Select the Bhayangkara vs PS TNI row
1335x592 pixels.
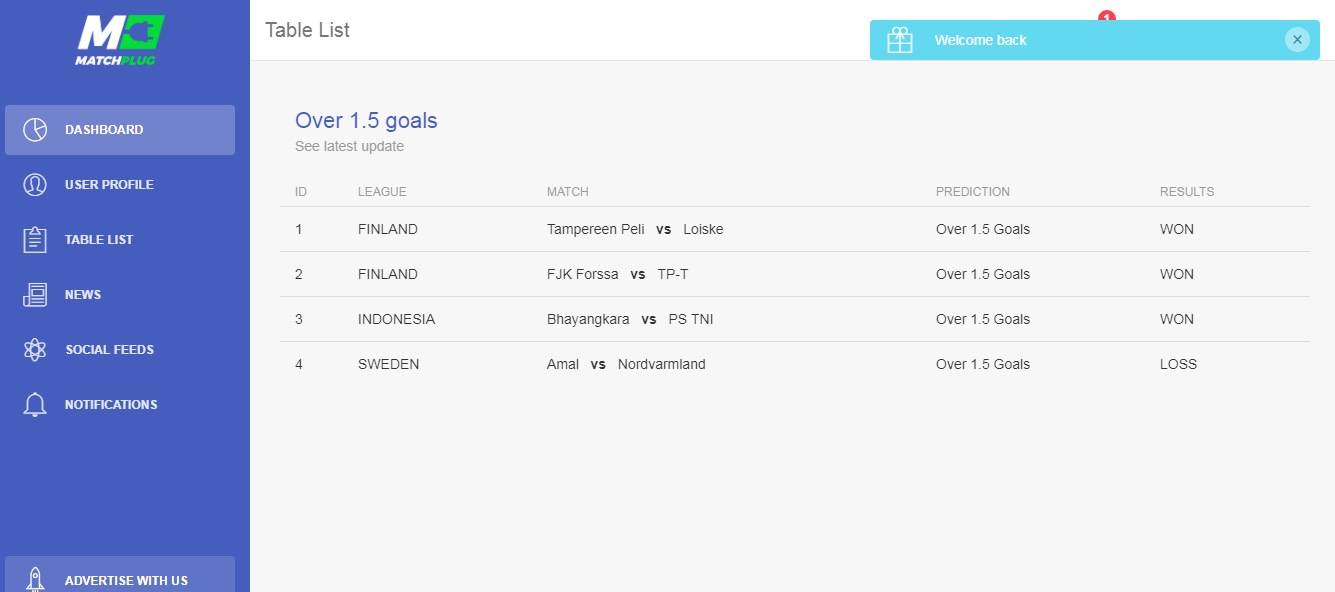[x=795, y=319]
